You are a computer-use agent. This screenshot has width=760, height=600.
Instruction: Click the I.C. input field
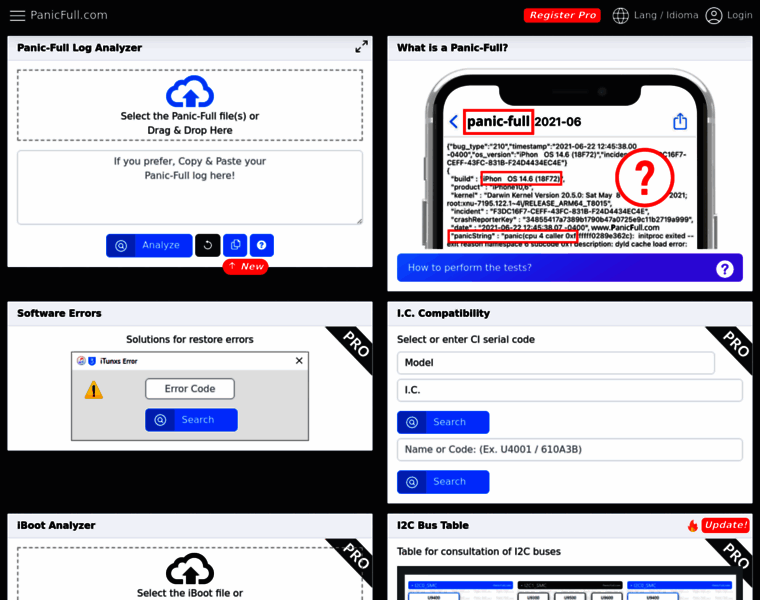point(569,390)
